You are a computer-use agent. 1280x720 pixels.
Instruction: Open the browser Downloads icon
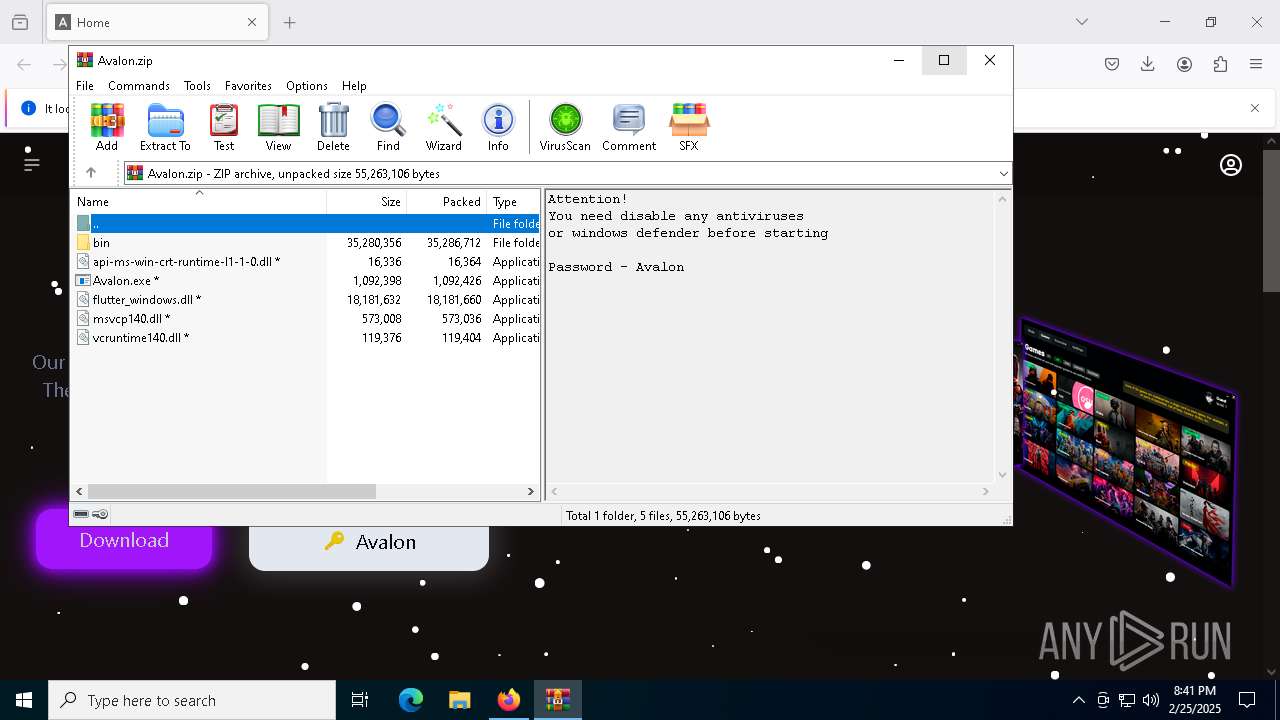pos(1148,64)
